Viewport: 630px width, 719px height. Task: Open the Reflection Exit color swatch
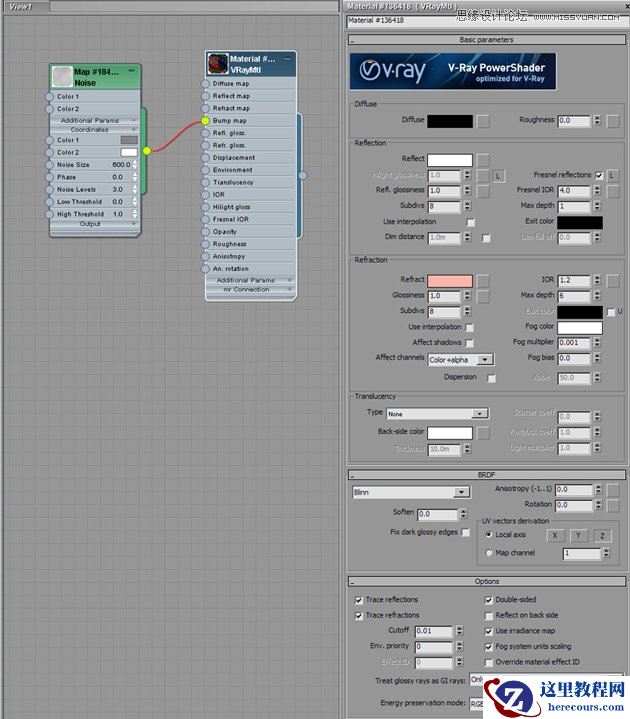click(580, 222)
